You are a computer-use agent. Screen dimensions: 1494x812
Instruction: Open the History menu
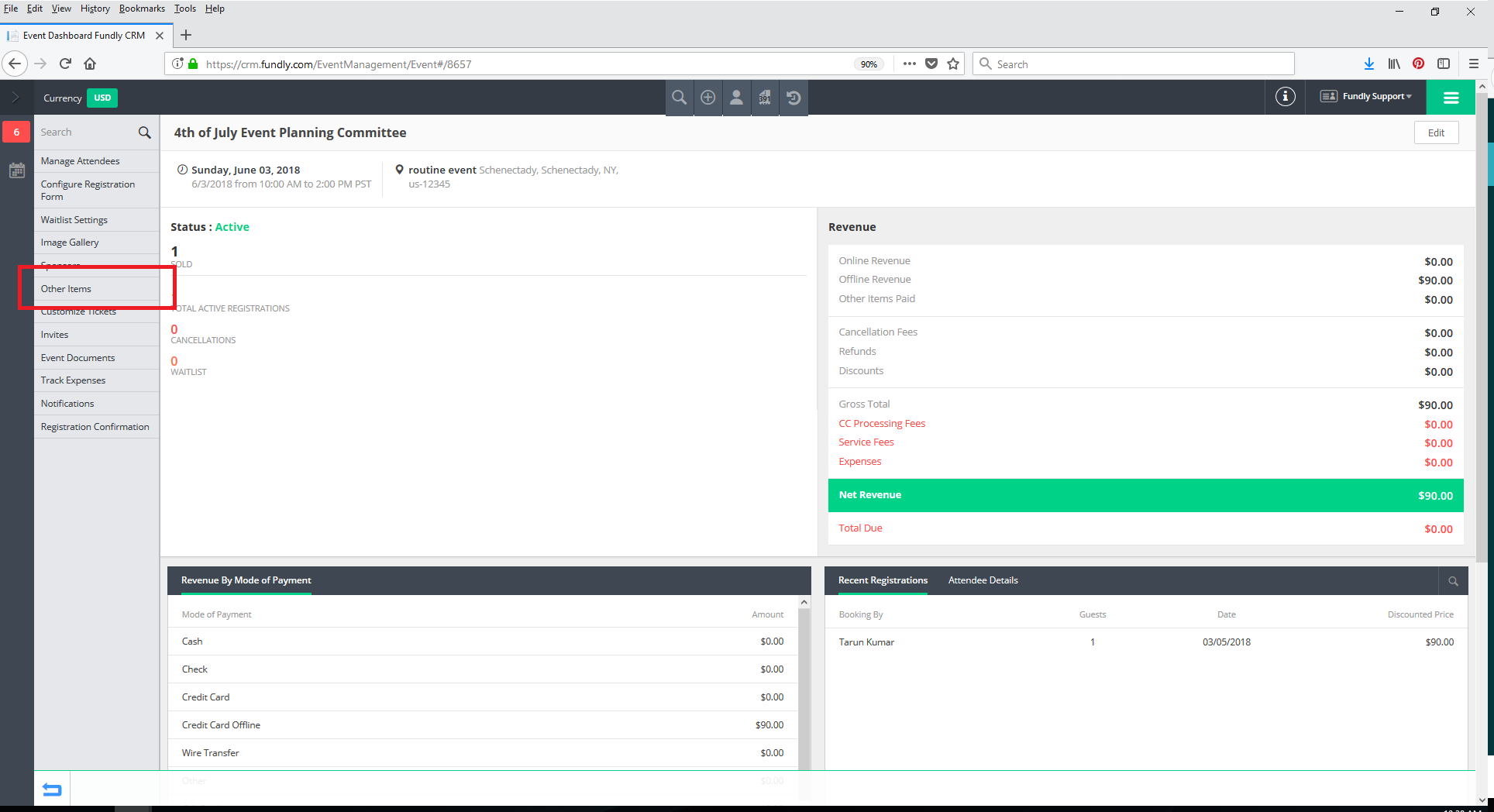pos(95,9)
